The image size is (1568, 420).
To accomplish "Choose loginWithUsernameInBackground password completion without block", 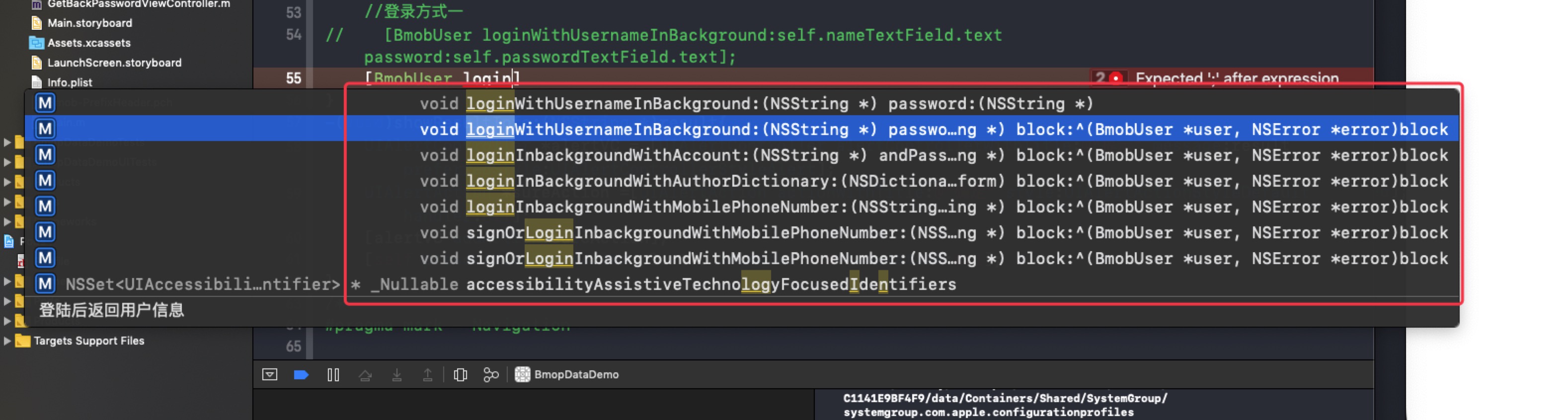I will [742, 103].
